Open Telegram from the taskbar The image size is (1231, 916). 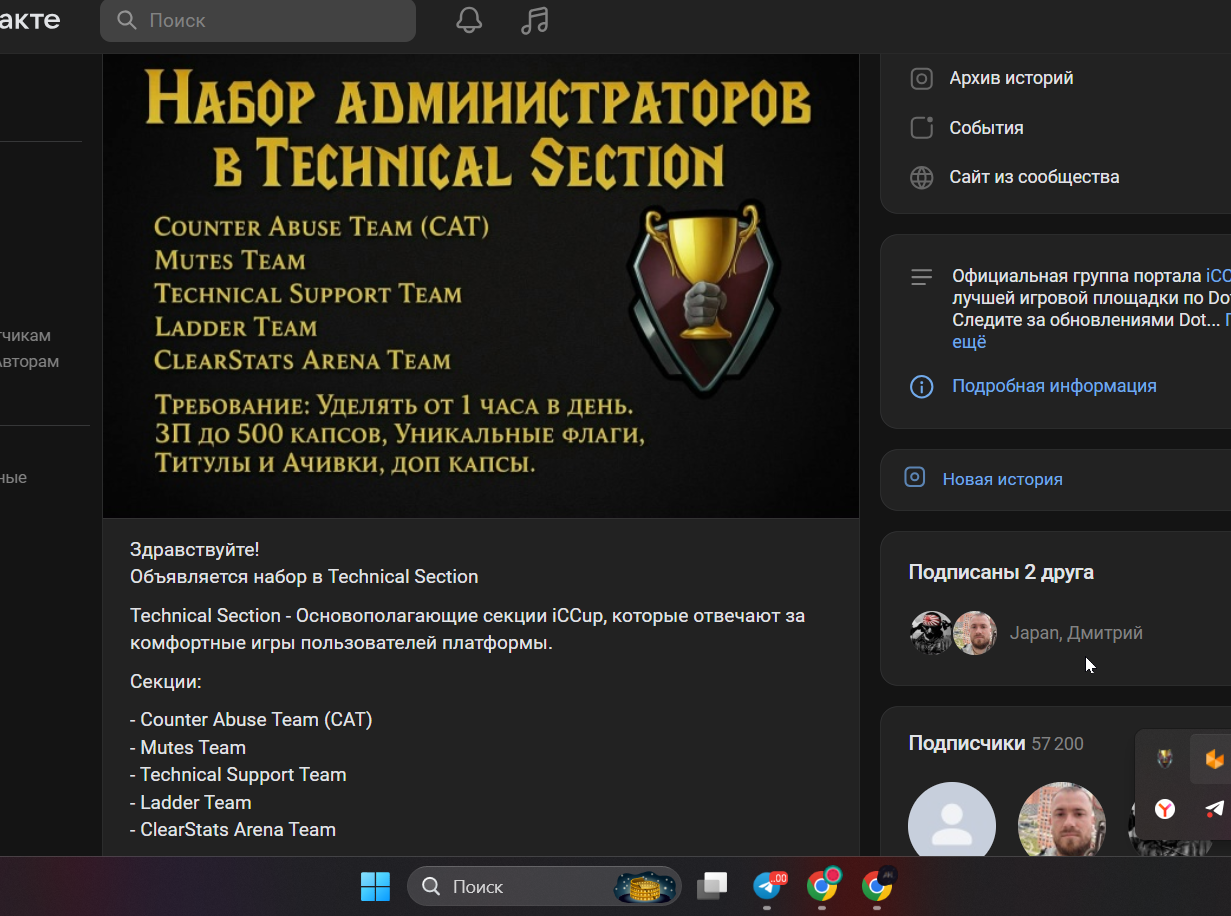click(x=768, y=886)
